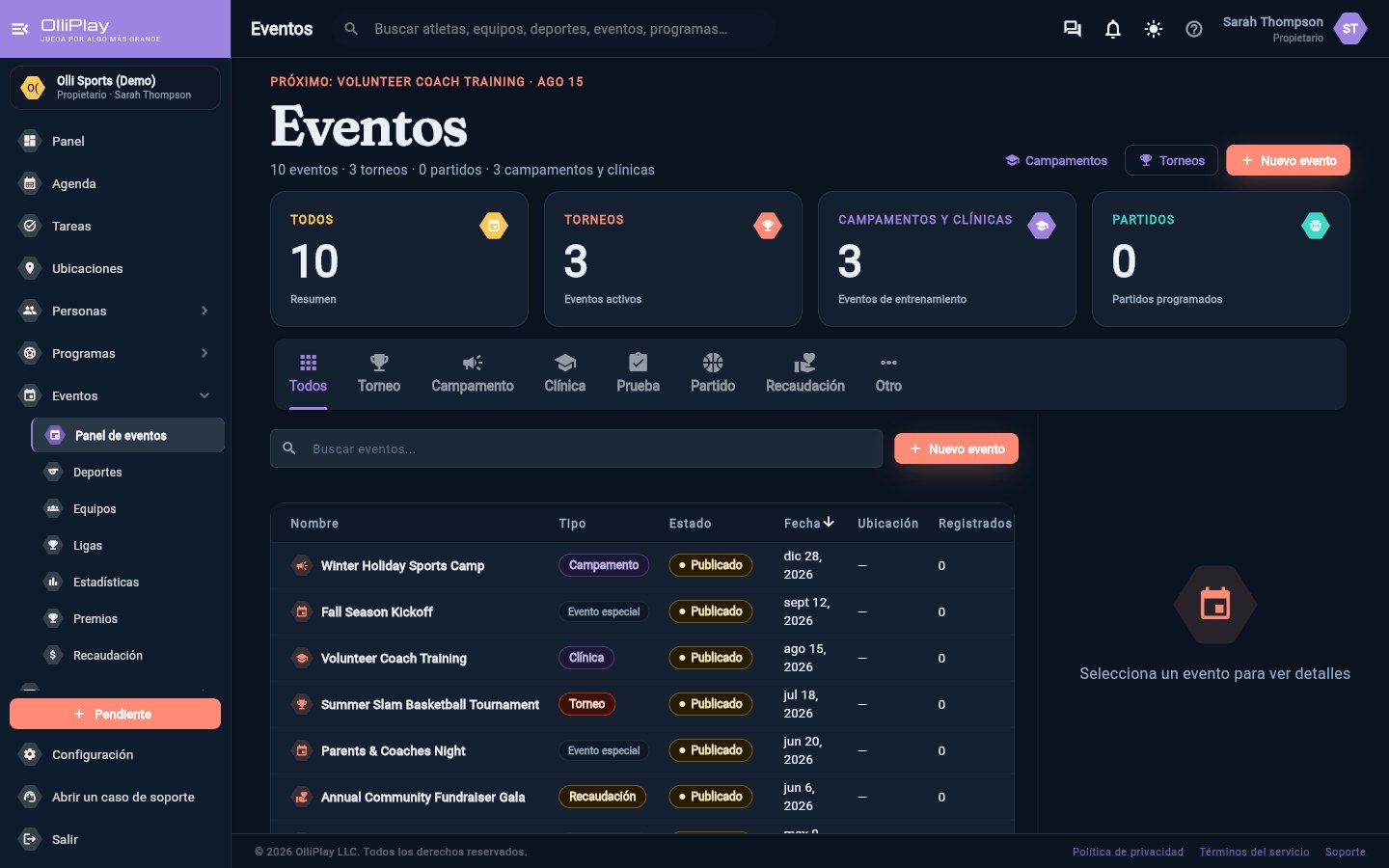Switch to the Torneo tab
Image resolution: width=1389 pixels, height=868 pixels.
click(x=379, y=374)
